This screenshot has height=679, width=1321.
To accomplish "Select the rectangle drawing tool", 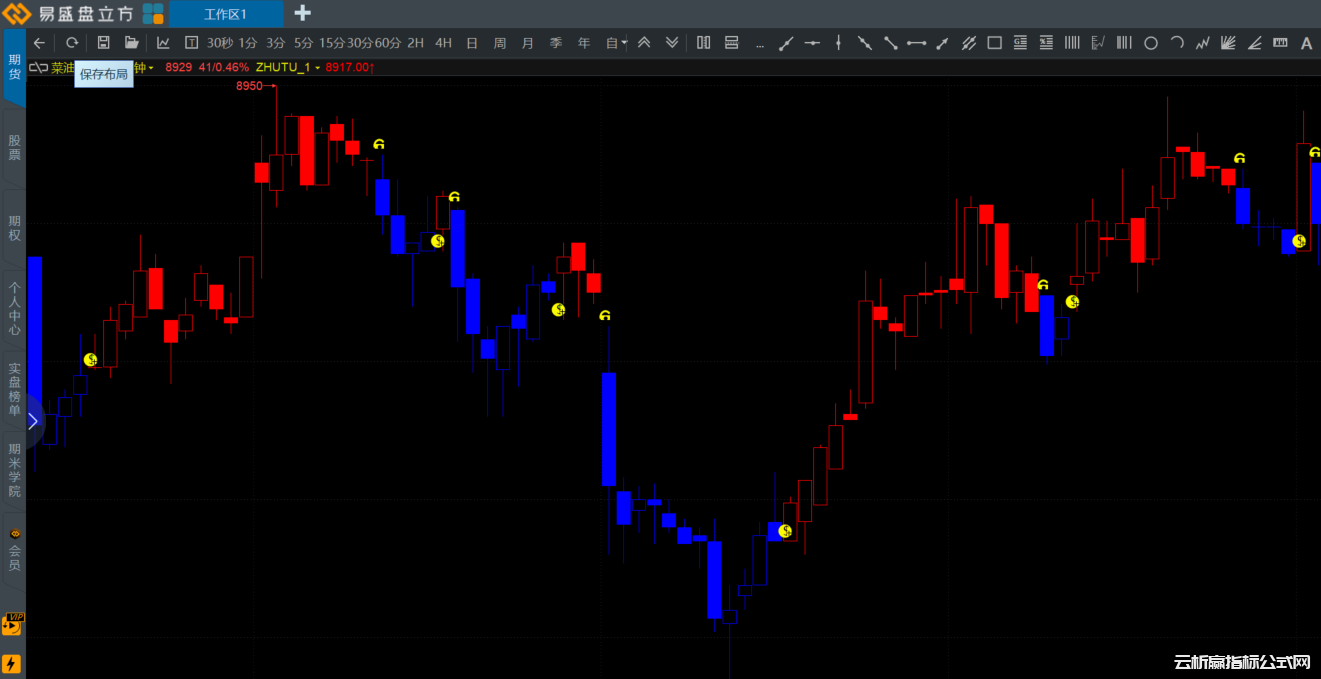I will (x=994, y=43).
